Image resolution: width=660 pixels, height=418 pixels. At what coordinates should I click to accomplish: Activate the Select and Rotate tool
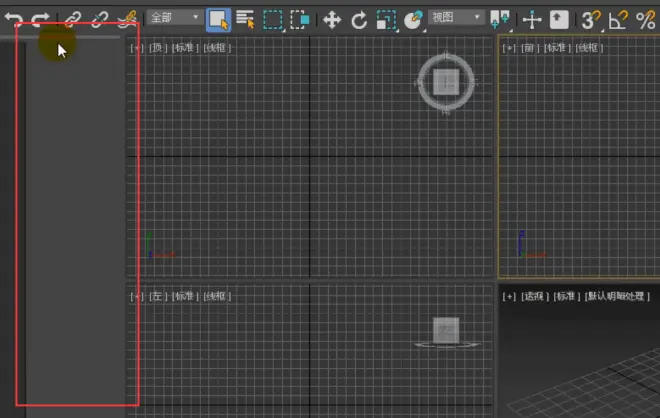point(359,20)
